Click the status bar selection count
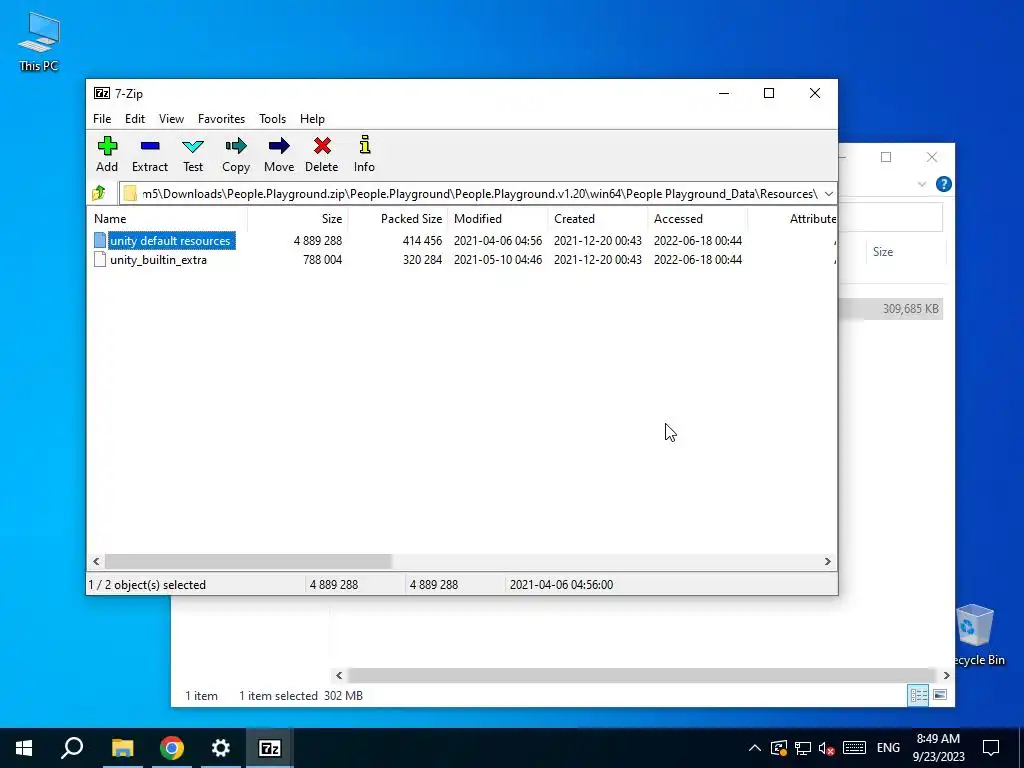The image size is (1024, 768). click(147, 584)
